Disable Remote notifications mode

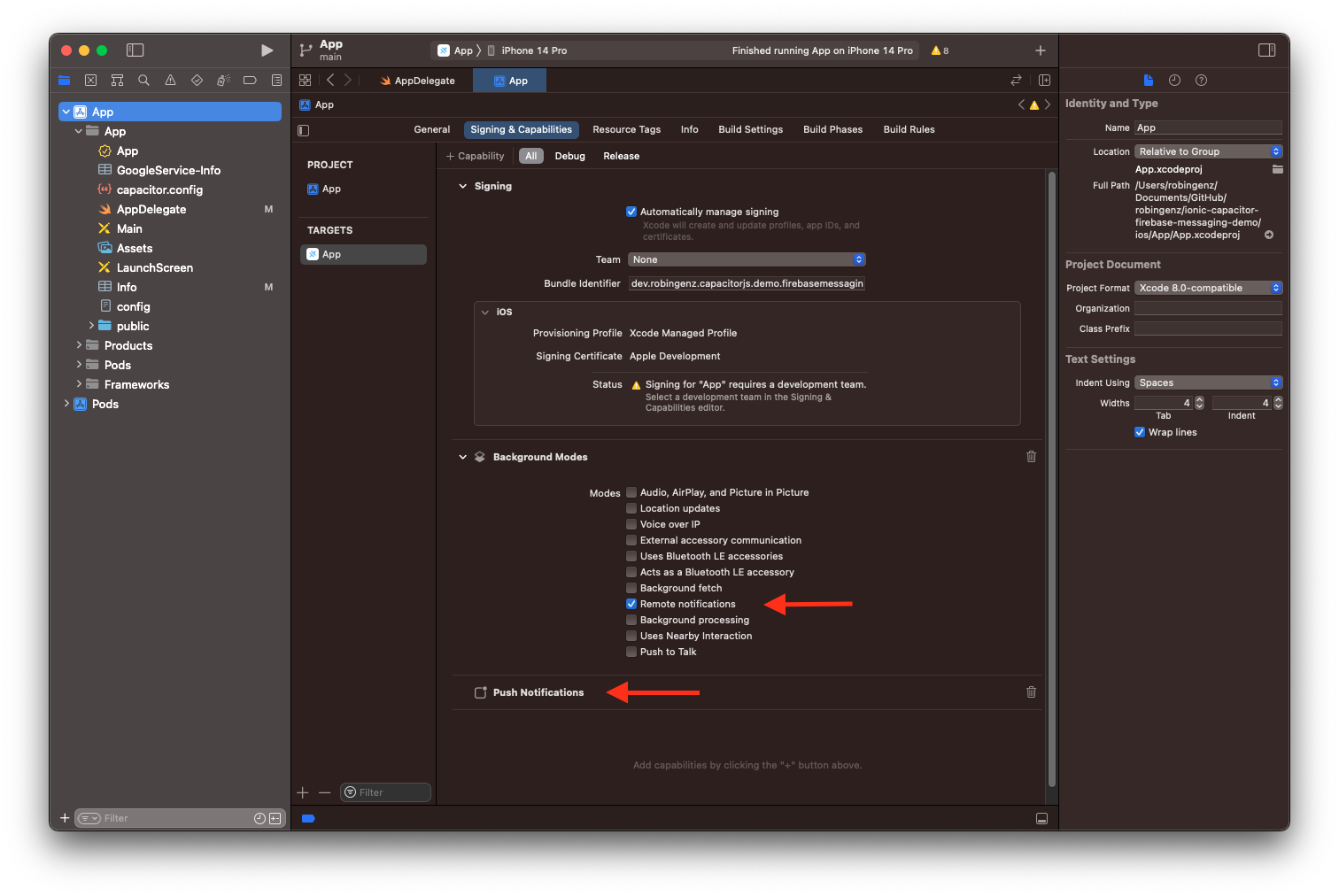[x=631, y=604]
